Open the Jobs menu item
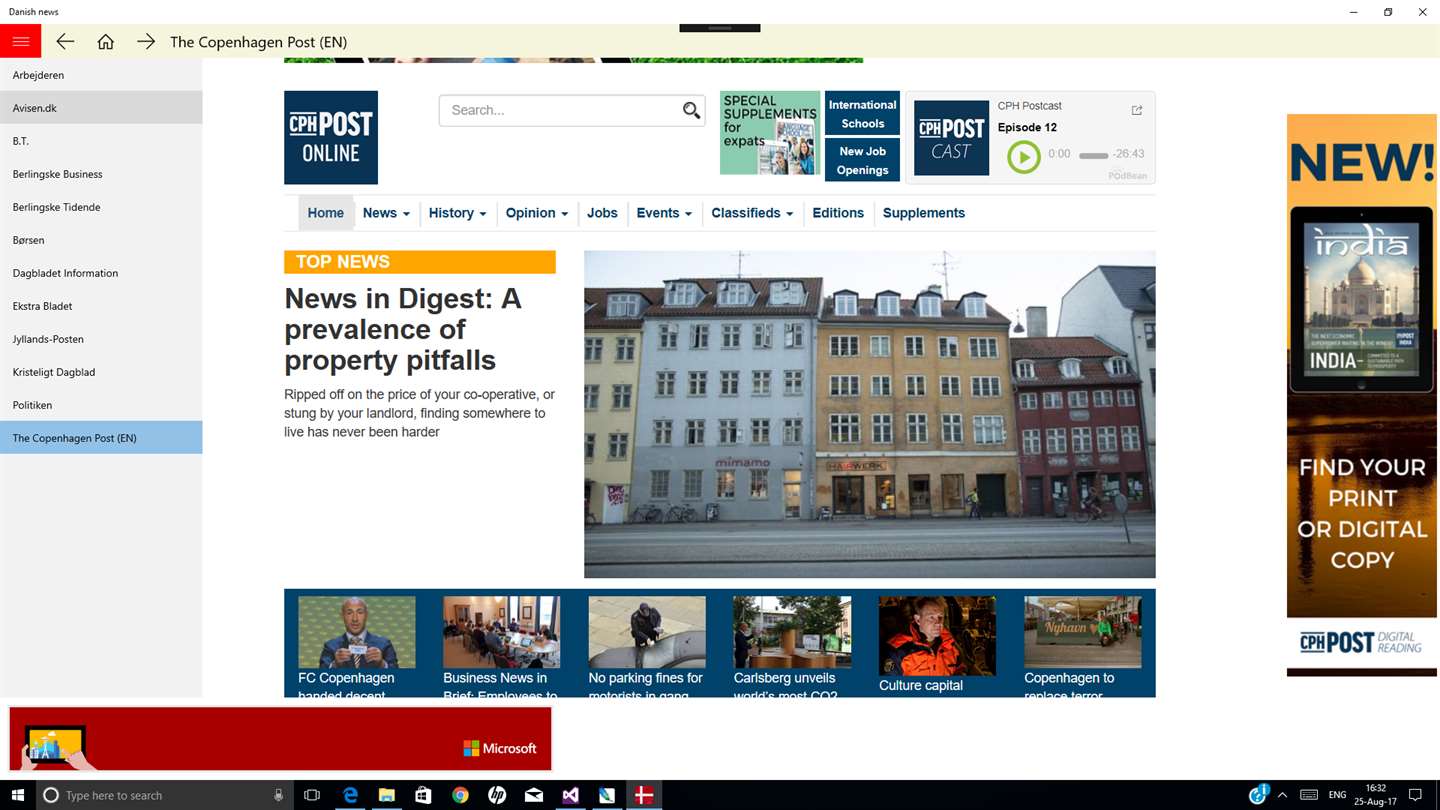Screen dimensions: 1440x810 [602, 213]
